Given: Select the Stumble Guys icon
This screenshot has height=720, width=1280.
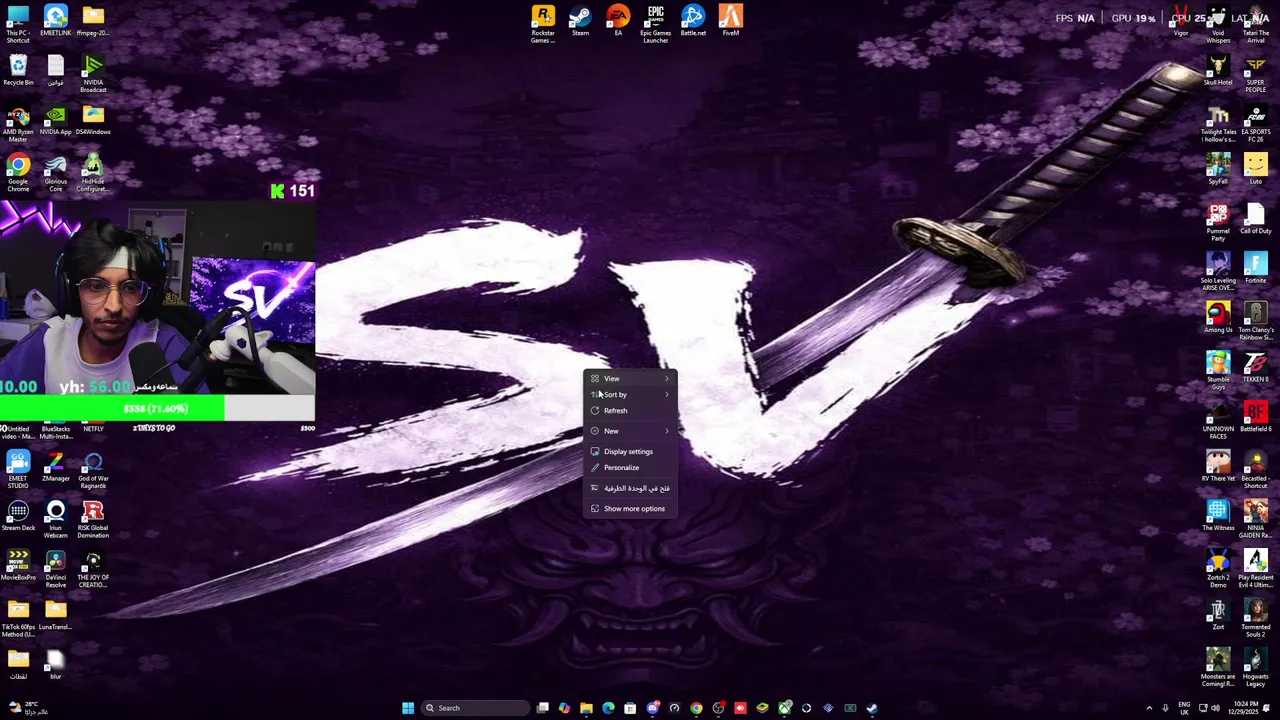Looking at the screenshot, I should [1218, 371].
